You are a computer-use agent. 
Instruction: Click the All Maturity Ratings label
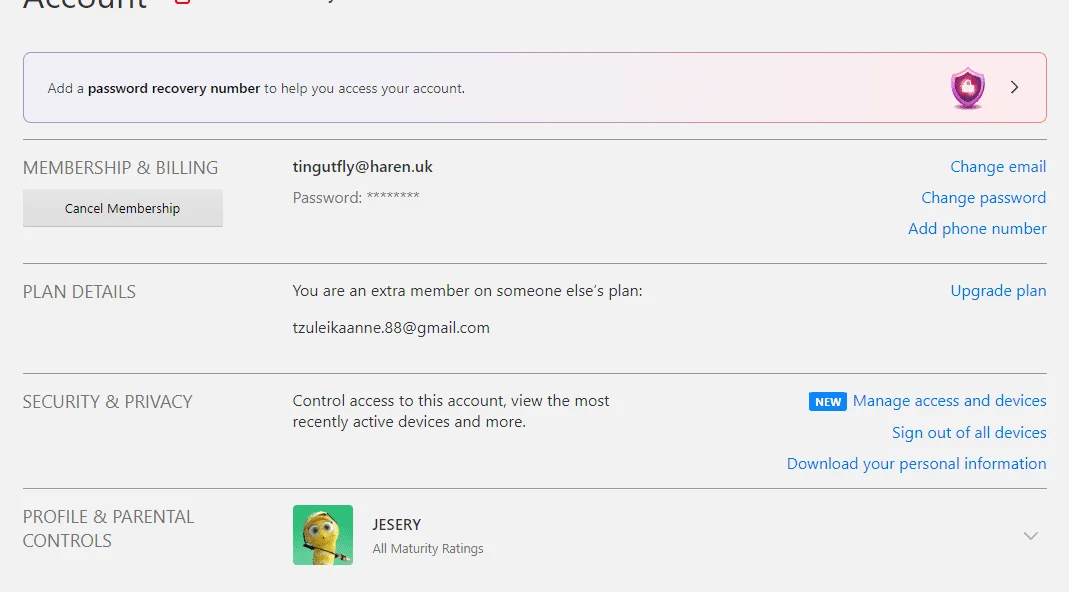[x=427, y=548]
